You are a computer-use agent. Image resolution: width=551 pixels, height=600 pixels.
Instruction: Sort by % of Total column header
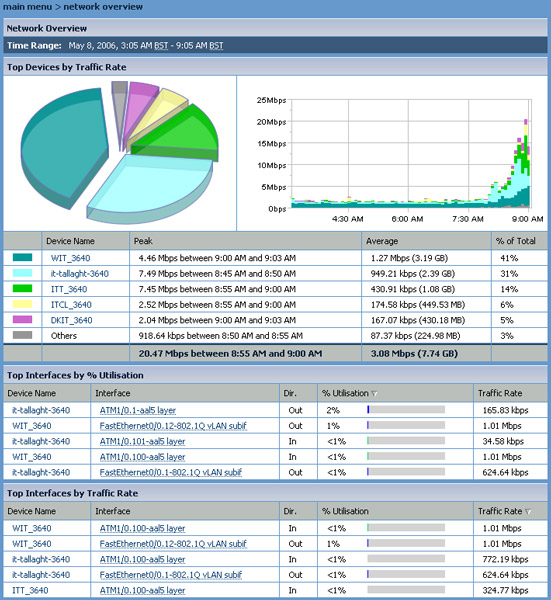[515, 241]
